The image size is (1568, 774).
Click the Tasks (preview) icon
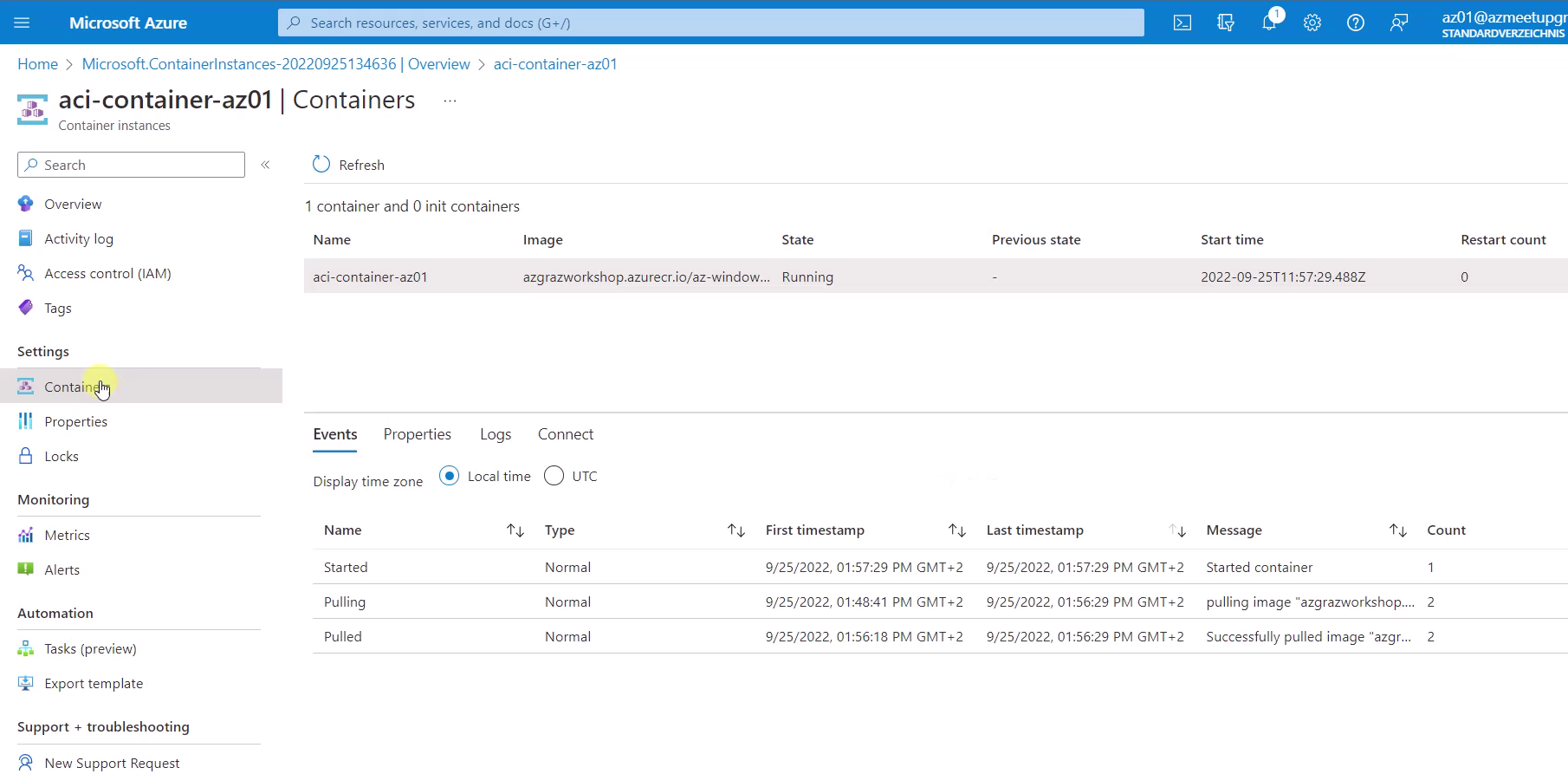pos(26,648)
